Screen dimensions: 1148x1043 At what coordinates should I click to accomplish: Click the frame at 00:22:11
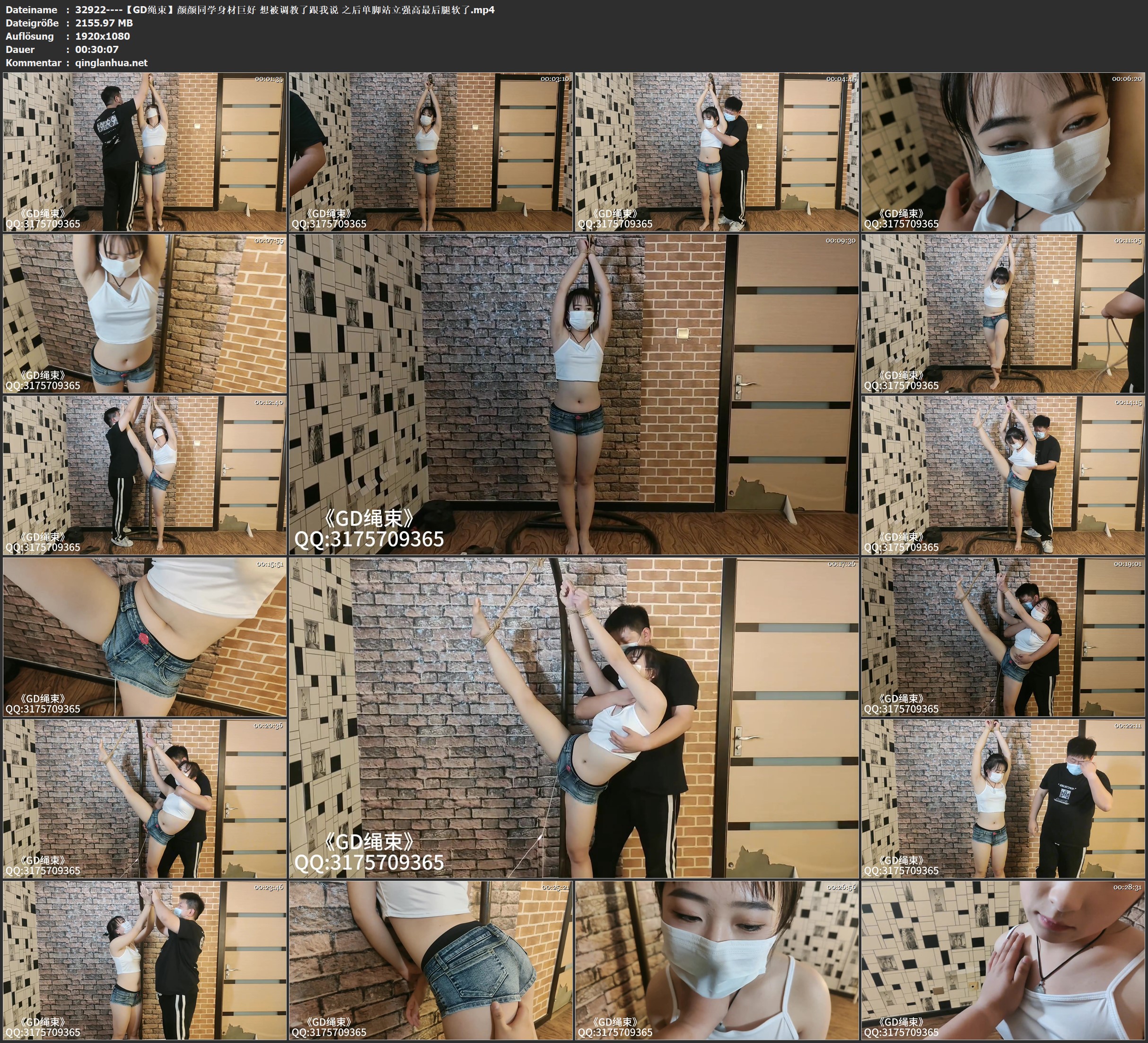coord(1003,798)
